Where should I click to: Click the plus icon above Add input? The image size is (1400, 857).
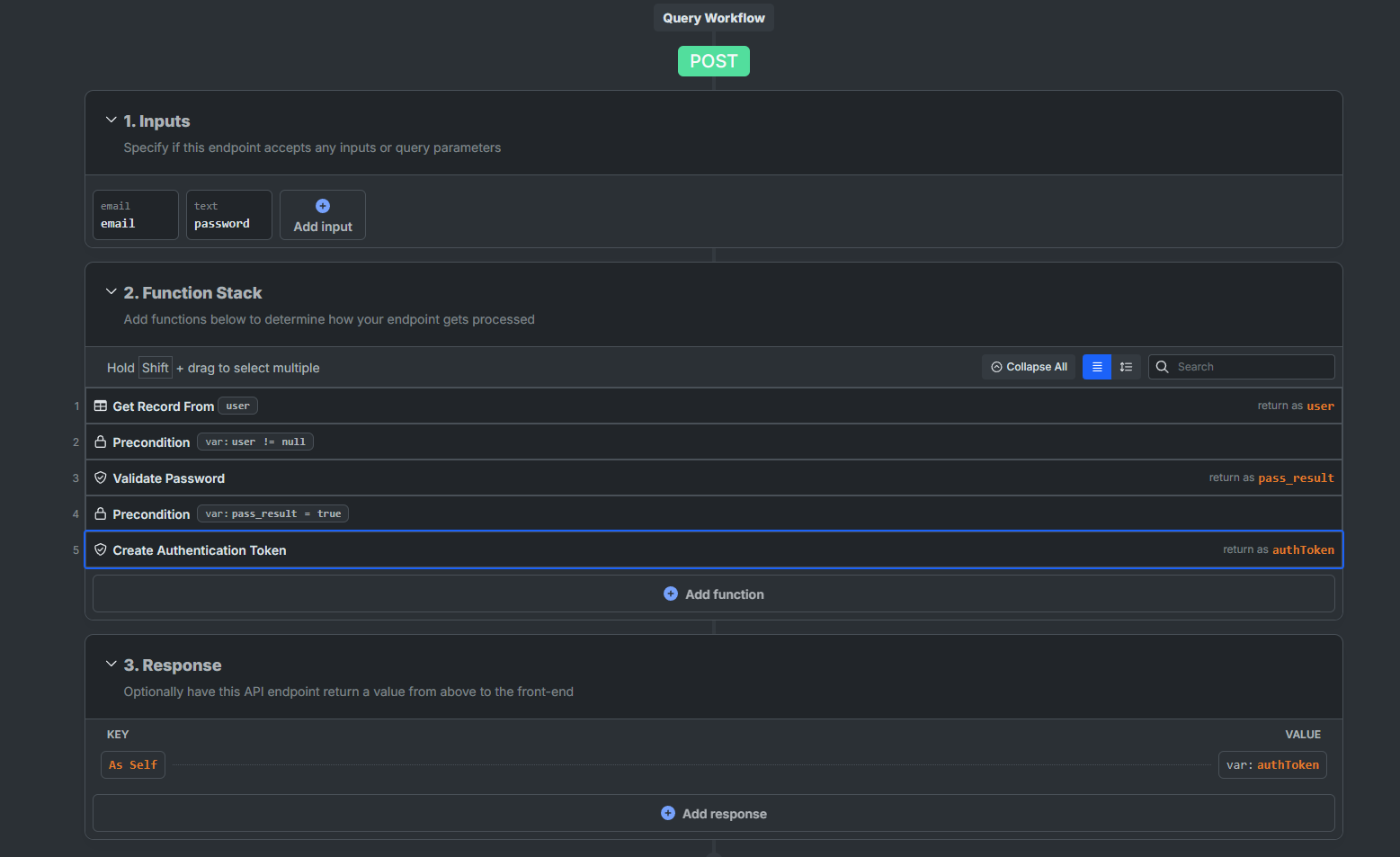coord(323,206)
